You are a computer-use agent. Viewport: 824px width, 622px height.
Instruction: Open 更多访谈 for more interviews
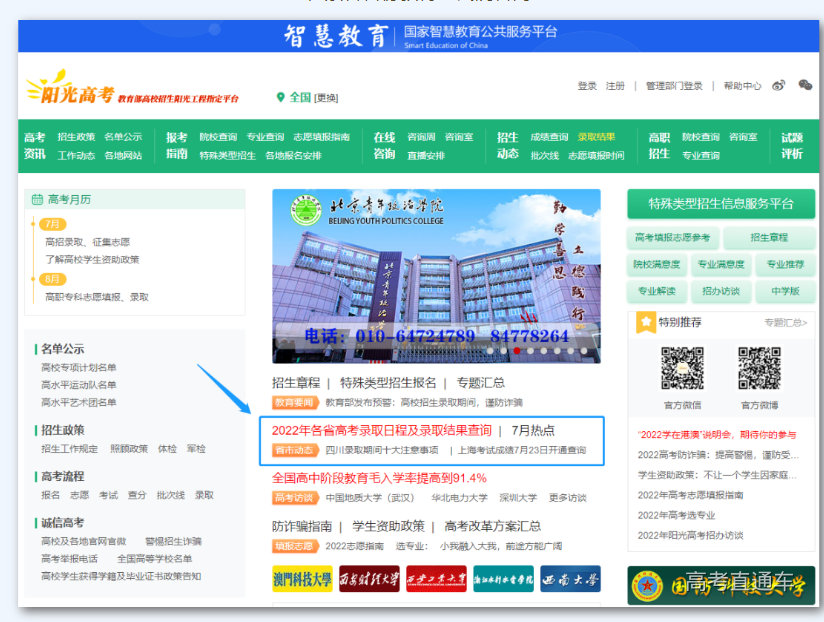click(x=567, y=498)
